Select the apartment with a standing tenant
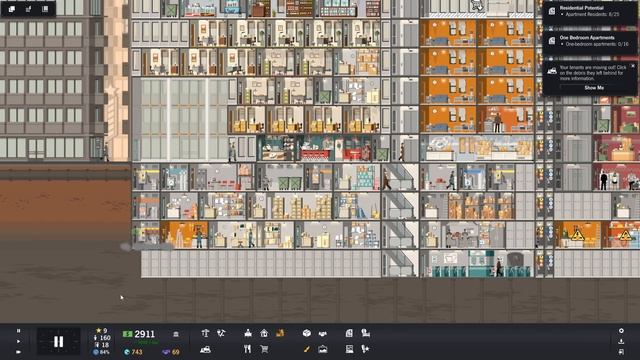Screen dimensions: 640x360 pyautogui.click(x=505, y=120)
